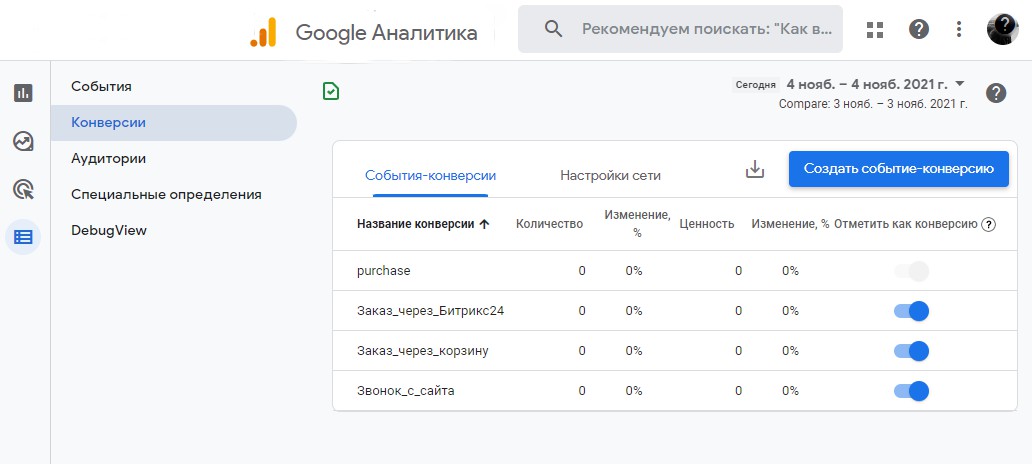Screen dimensions: 1032x464
Task: Open the Reports icon in left sidebar
Action: 23,93
